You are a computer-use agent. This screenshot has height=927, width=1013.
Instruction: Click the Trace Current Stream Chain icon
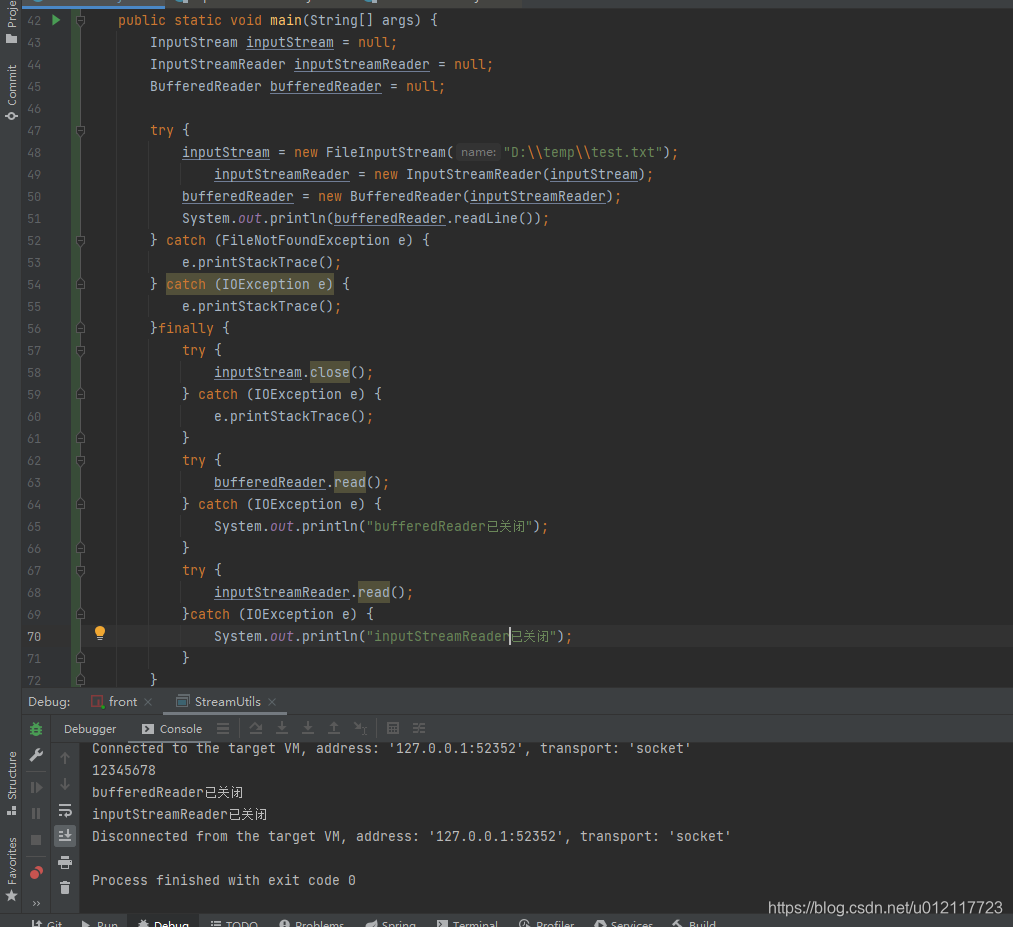point(419,729)
